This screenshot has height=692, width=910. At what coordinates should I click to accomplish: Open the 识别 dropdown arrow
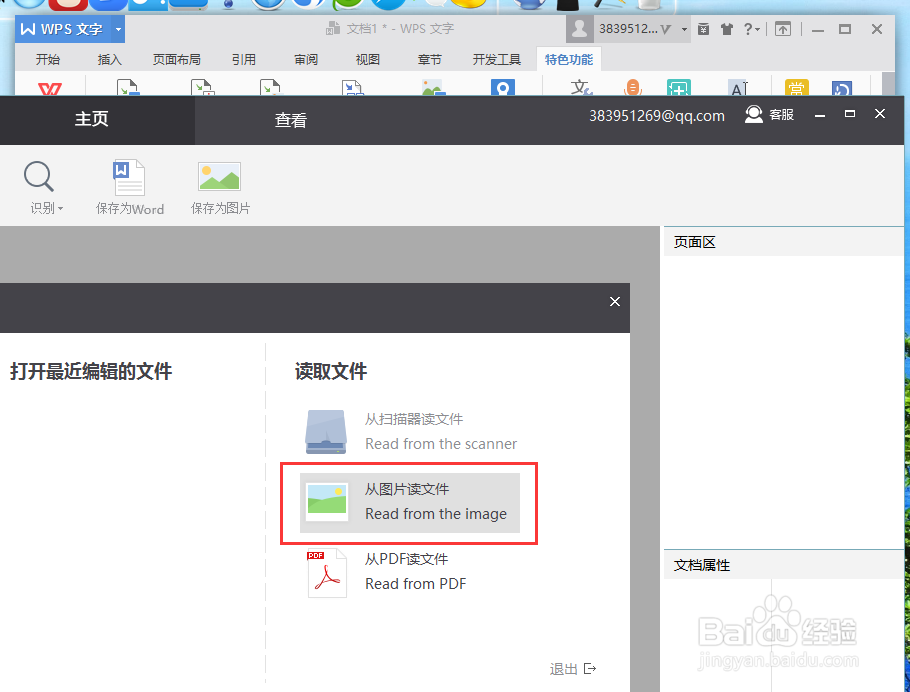coord(59,208)
